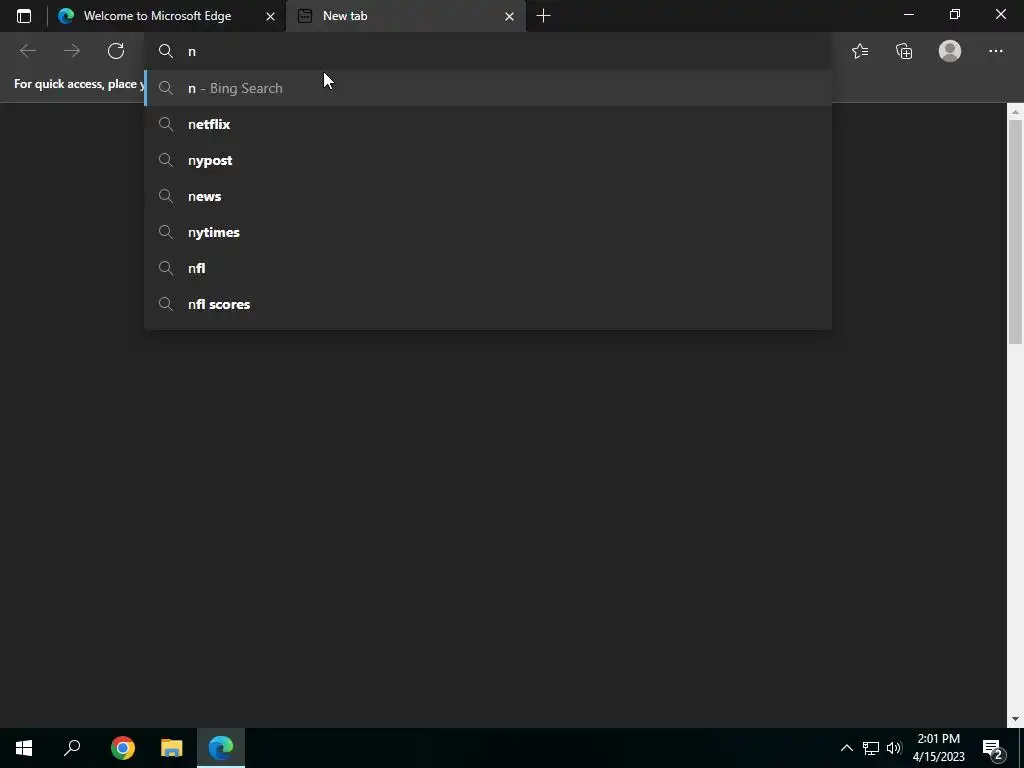
Task: Click 'For quick access' favorites bar text
Action: [79, 84]
